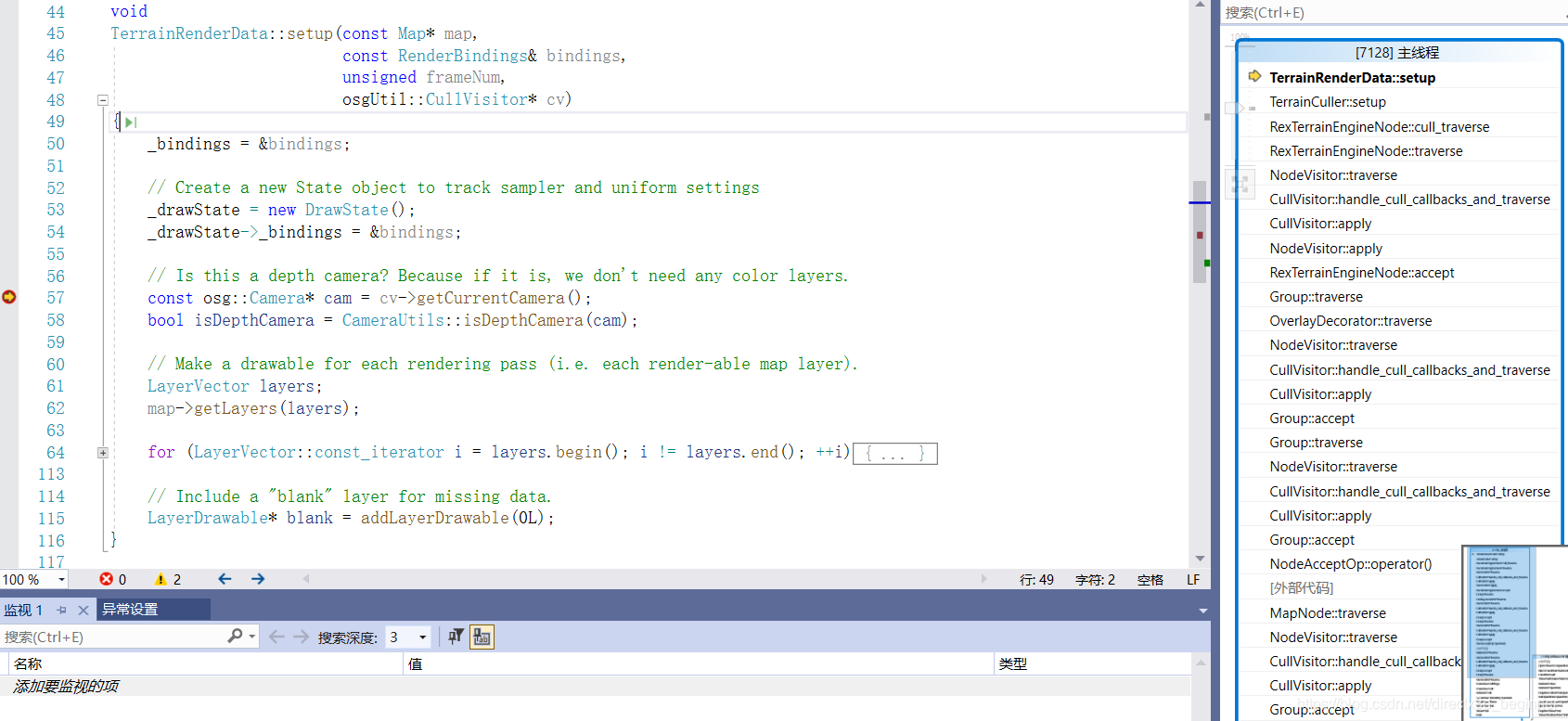Click the run-to-here glyph on line 49
The width and height of the screenshot is (1568, 721).
pos(131,122)
